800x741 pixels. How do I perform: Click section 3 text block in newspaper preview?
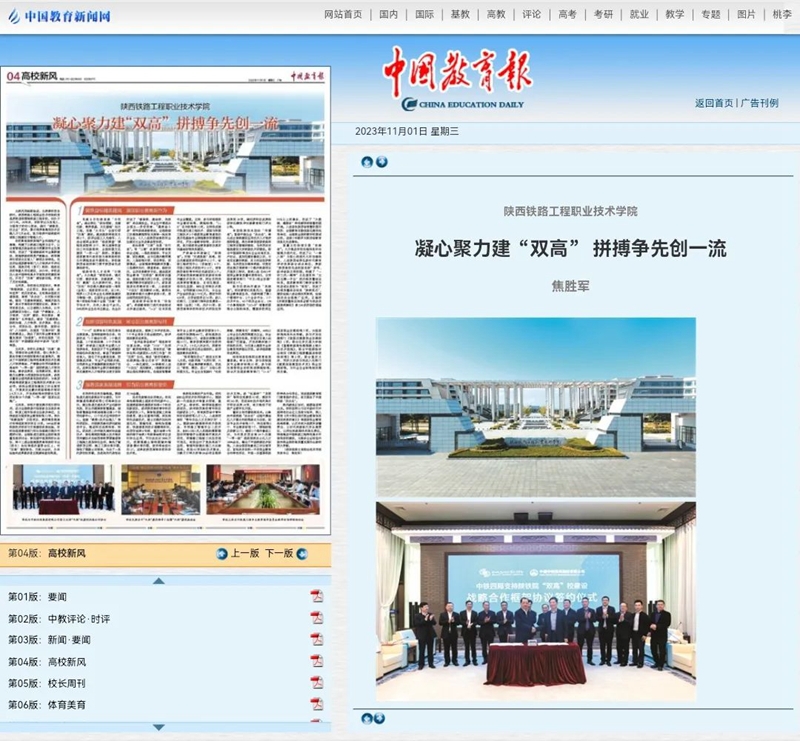(199, 418)
